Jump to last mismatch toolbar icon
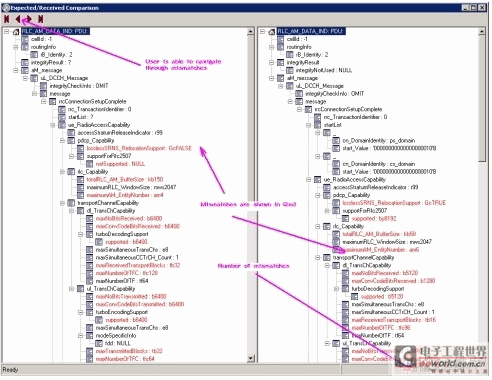 click(40, 19)
